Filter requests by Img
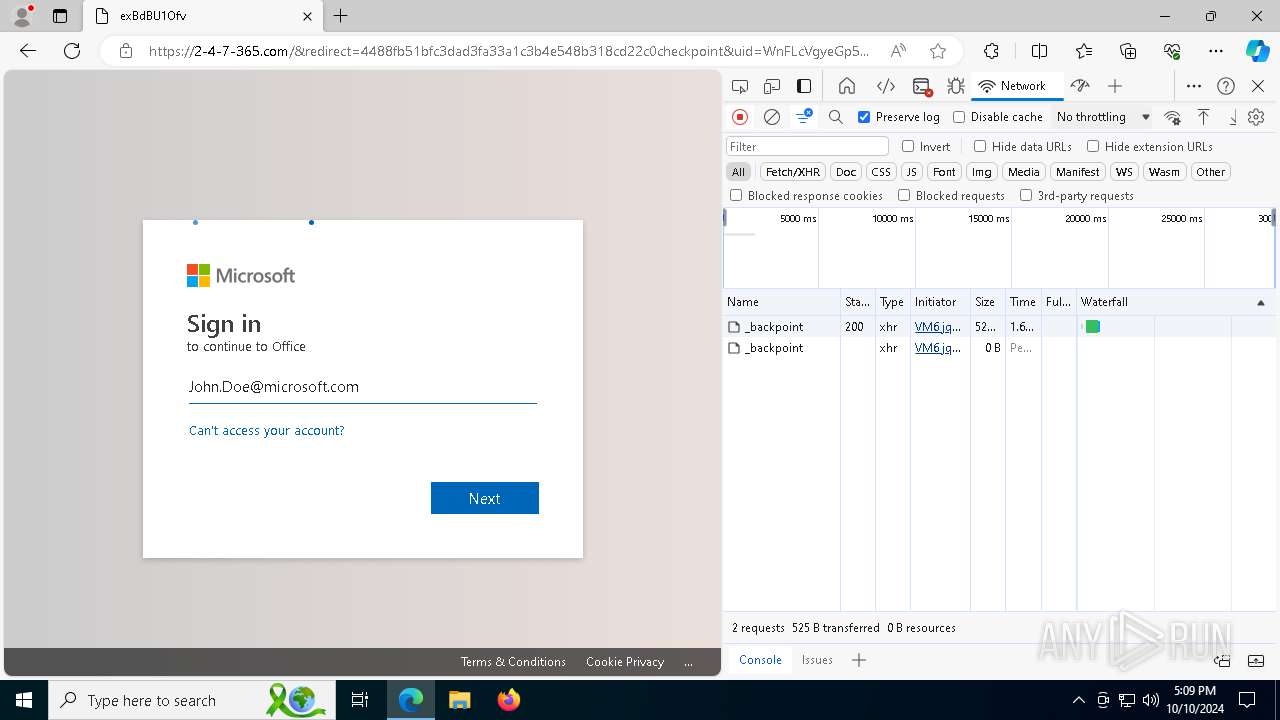 point(982,172)
